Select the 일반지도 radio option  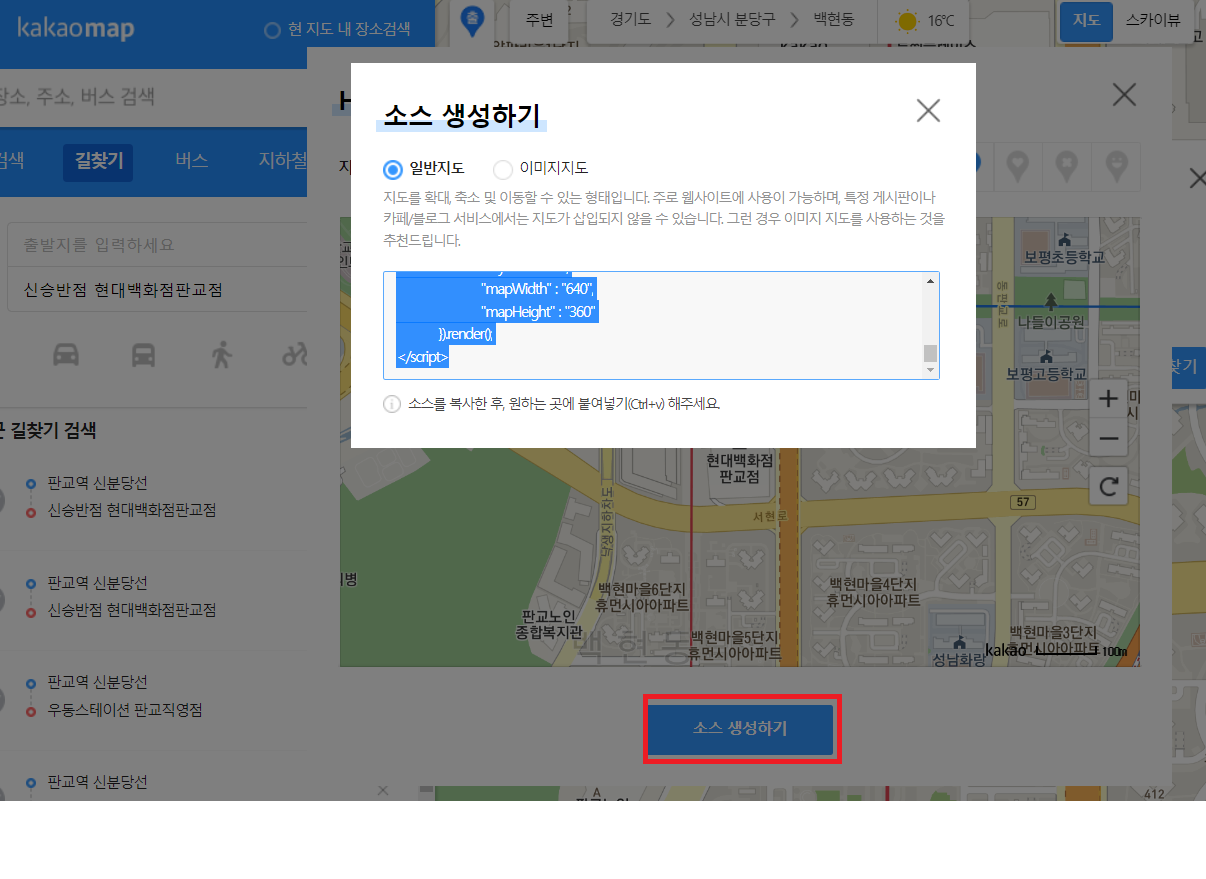tap(393, 169)
